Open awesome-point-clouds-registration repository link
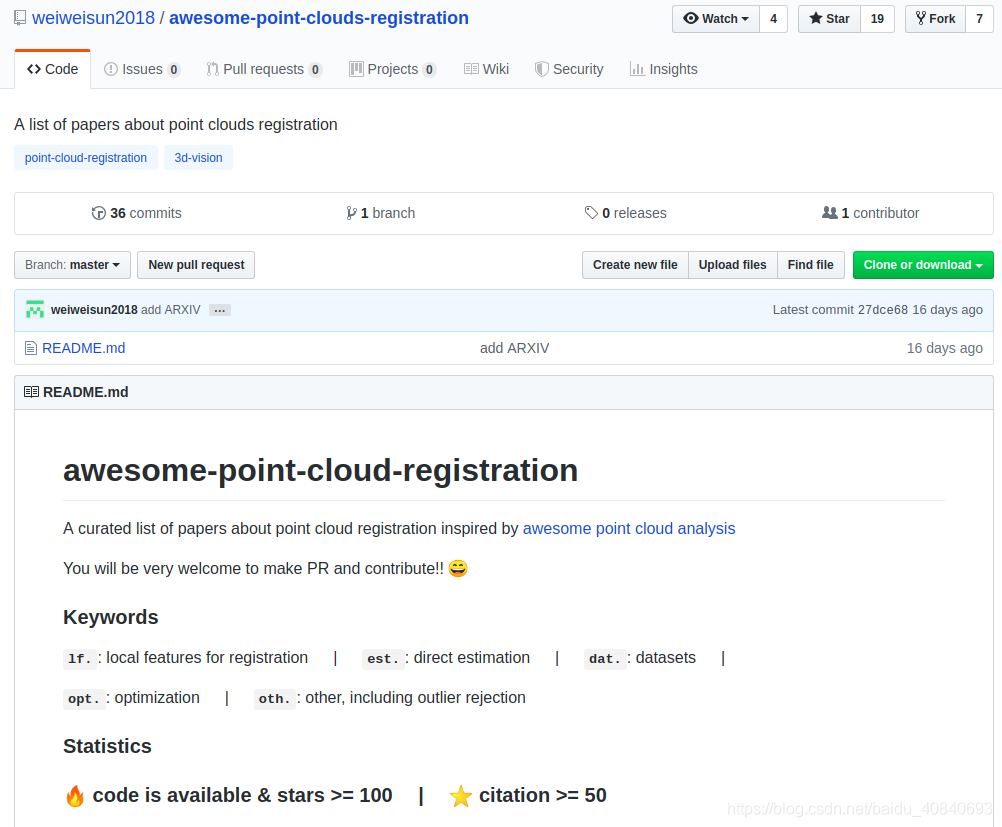Image resolution: width=1002 pixels, height=827 pixels. coord(318,18)
